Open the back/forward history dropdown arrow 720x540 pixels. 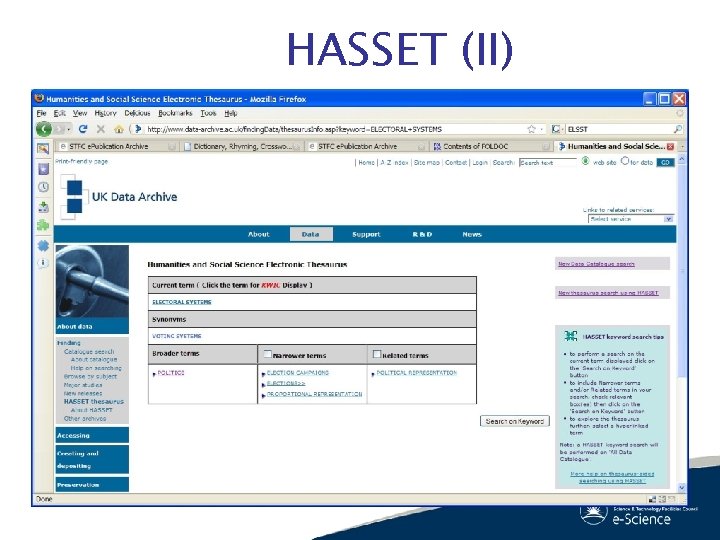point(69,130)
